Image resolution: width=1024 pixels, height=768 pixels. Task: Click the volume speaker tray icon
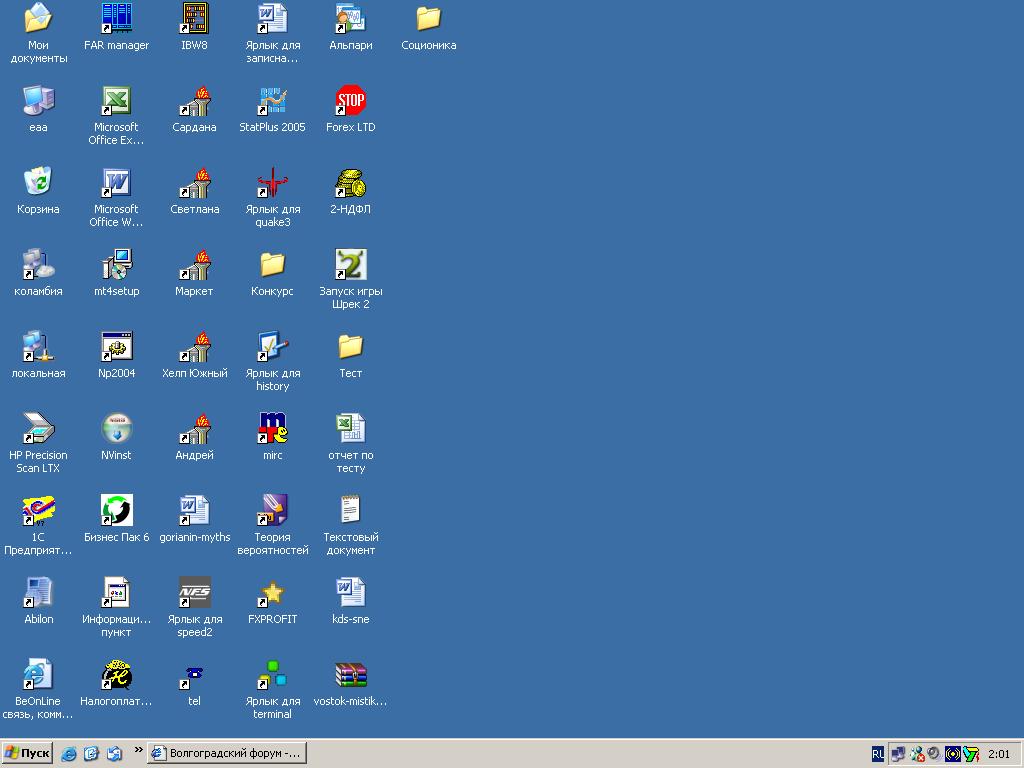pos(933,754)
